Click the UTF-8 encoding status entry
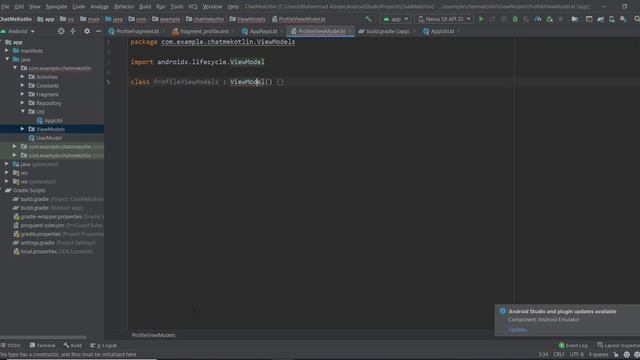 [576, 354]
